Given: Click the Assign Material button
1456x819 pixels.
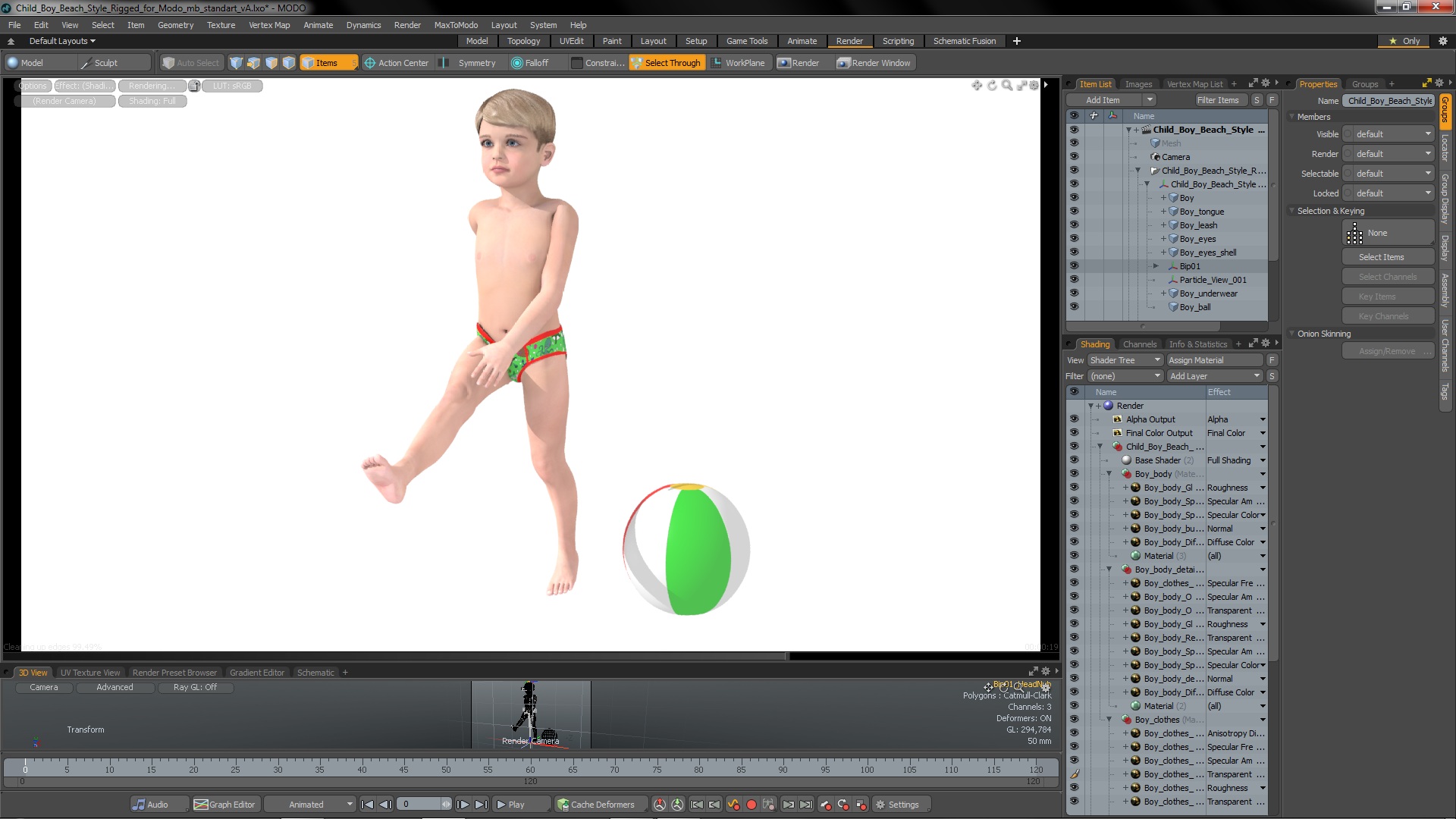Looking at the screenshot, I should (x=1213, y=360).
